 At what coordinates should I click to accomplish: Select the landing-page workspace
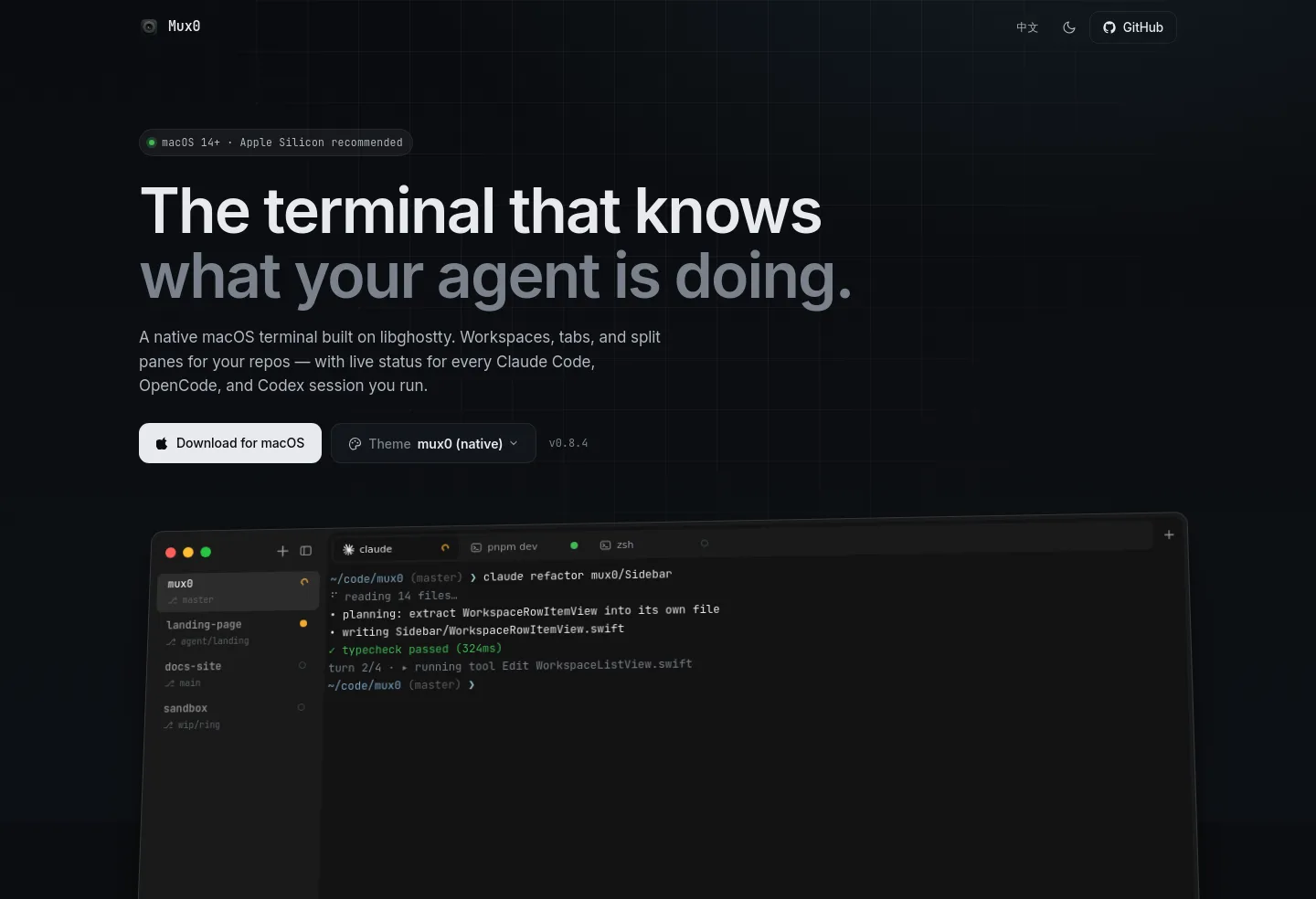[x=238, y=632]
